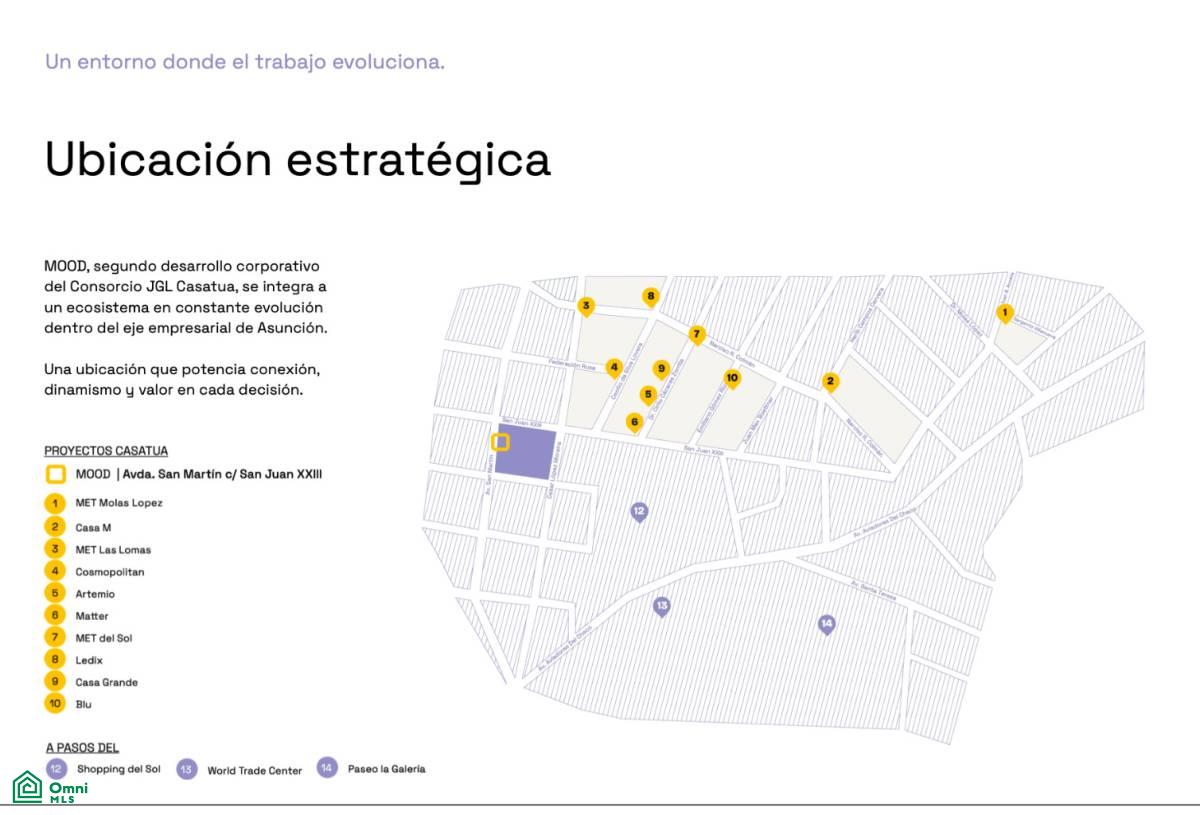Click legend badge 14 beside Paseo la Galería
Screen dimensions: 1200x815
pyautogui.click(x=327, y=768)
